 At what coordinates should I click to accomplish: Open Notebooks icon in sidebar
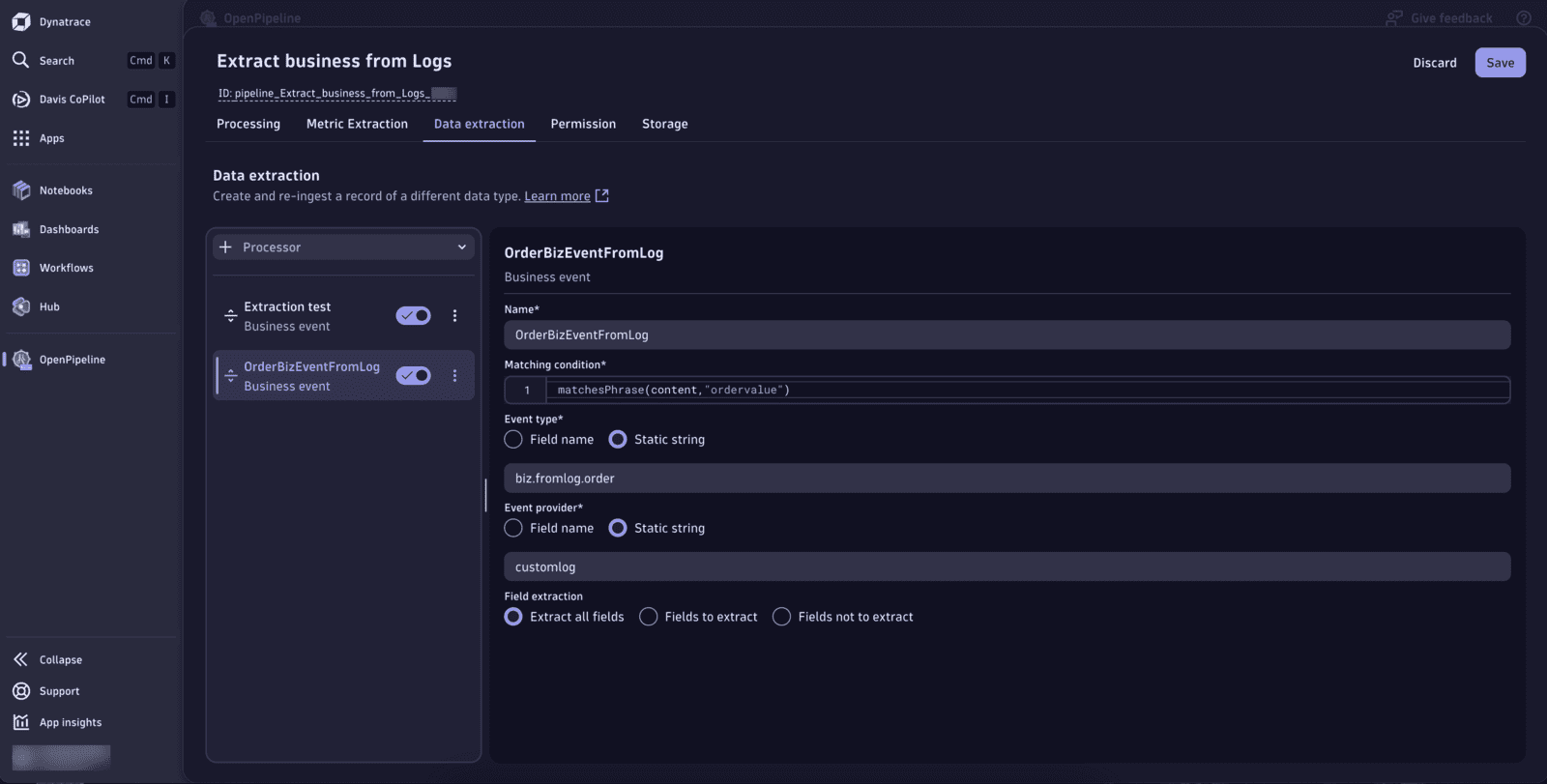[21, 190]
